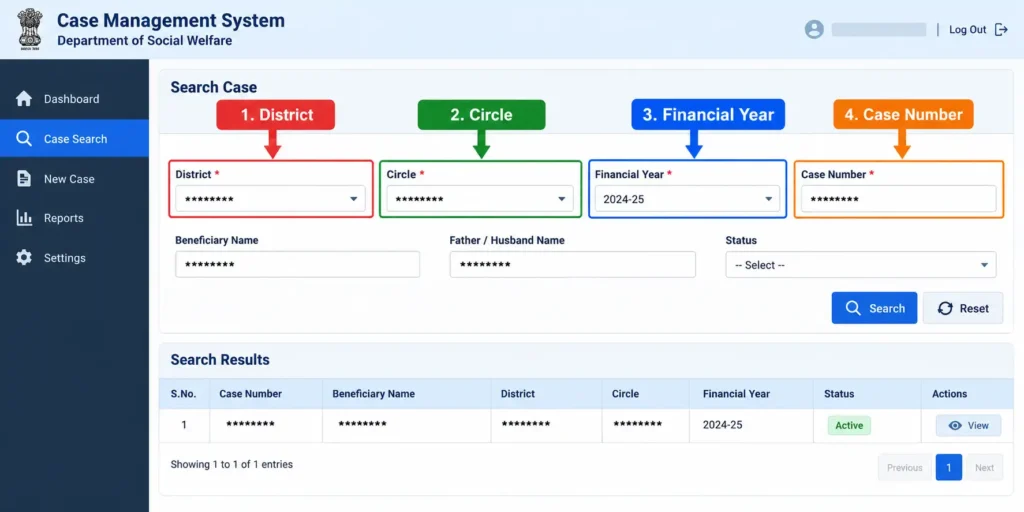The image size is (1024, 512).
Task: Click the Reports bar chart icon
Action: pyautogui.click(x=24, y=218)
